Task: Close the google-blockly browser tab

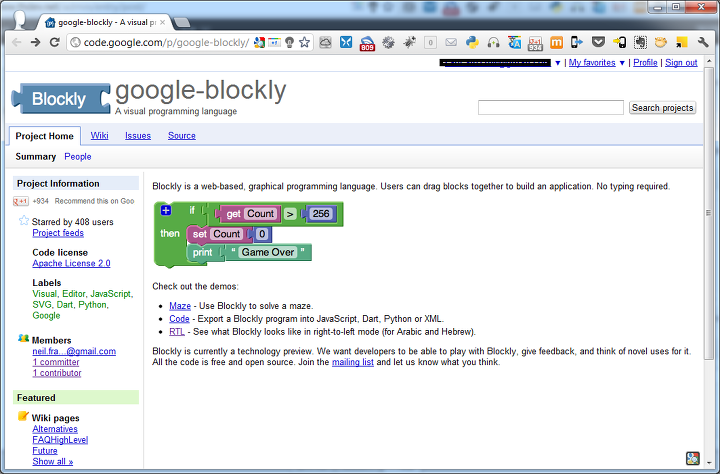Action: [163, 22]
